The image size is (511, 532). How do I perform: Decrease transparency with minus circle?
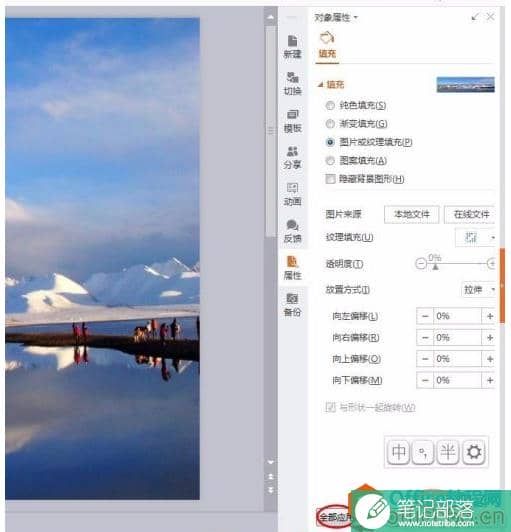(421, 263)
